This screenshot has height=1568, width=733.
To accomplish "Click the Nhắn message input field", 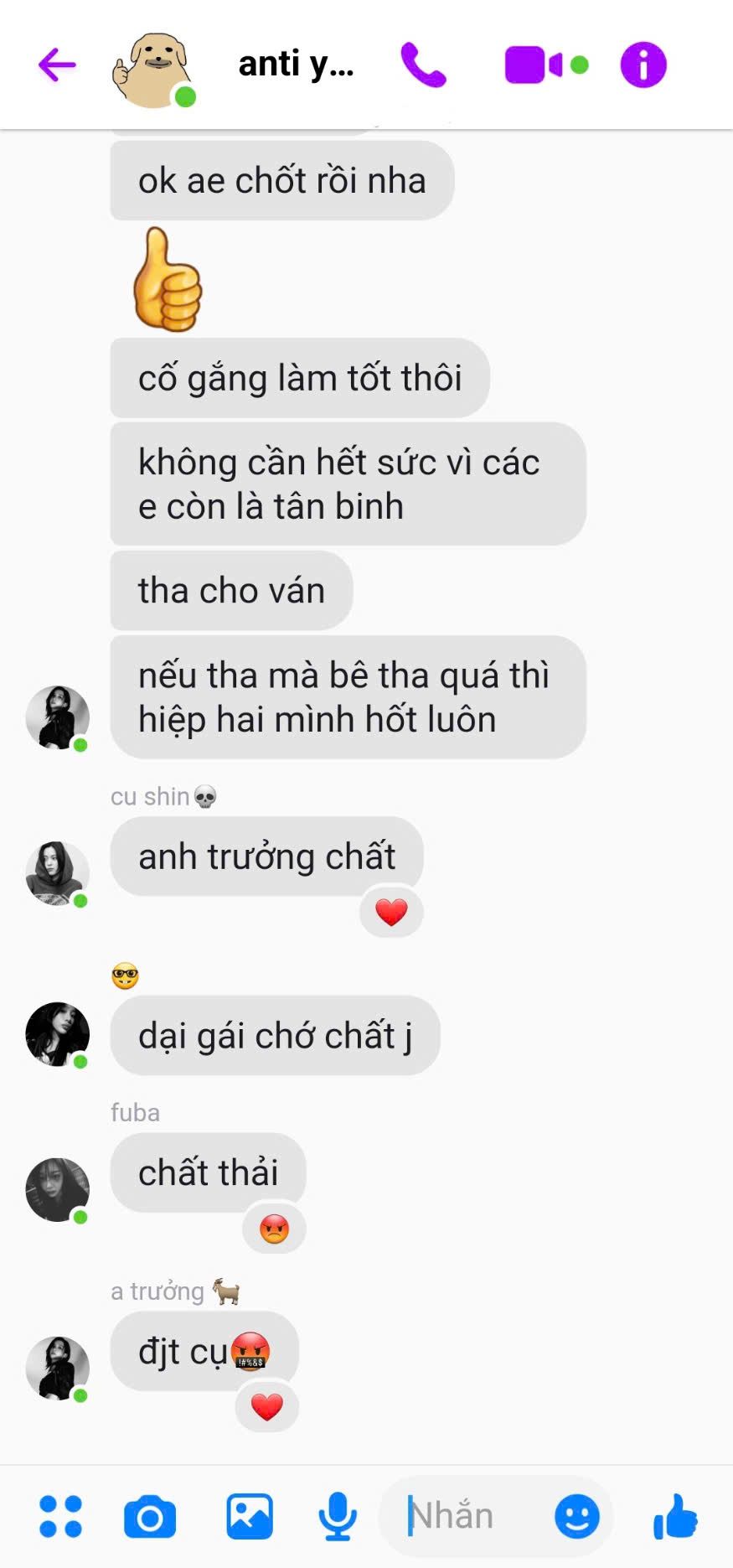I will point(469,1516).
